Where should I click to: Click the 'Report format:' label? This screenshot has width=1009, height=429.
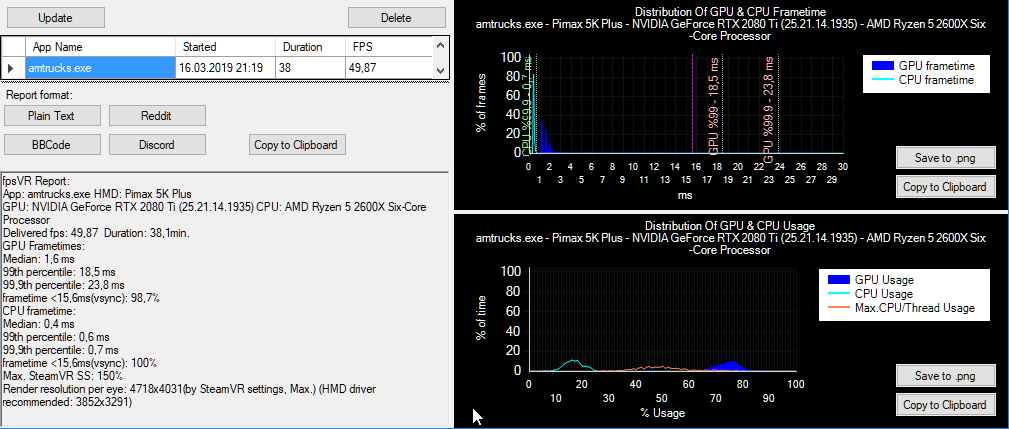pos(39,95)
